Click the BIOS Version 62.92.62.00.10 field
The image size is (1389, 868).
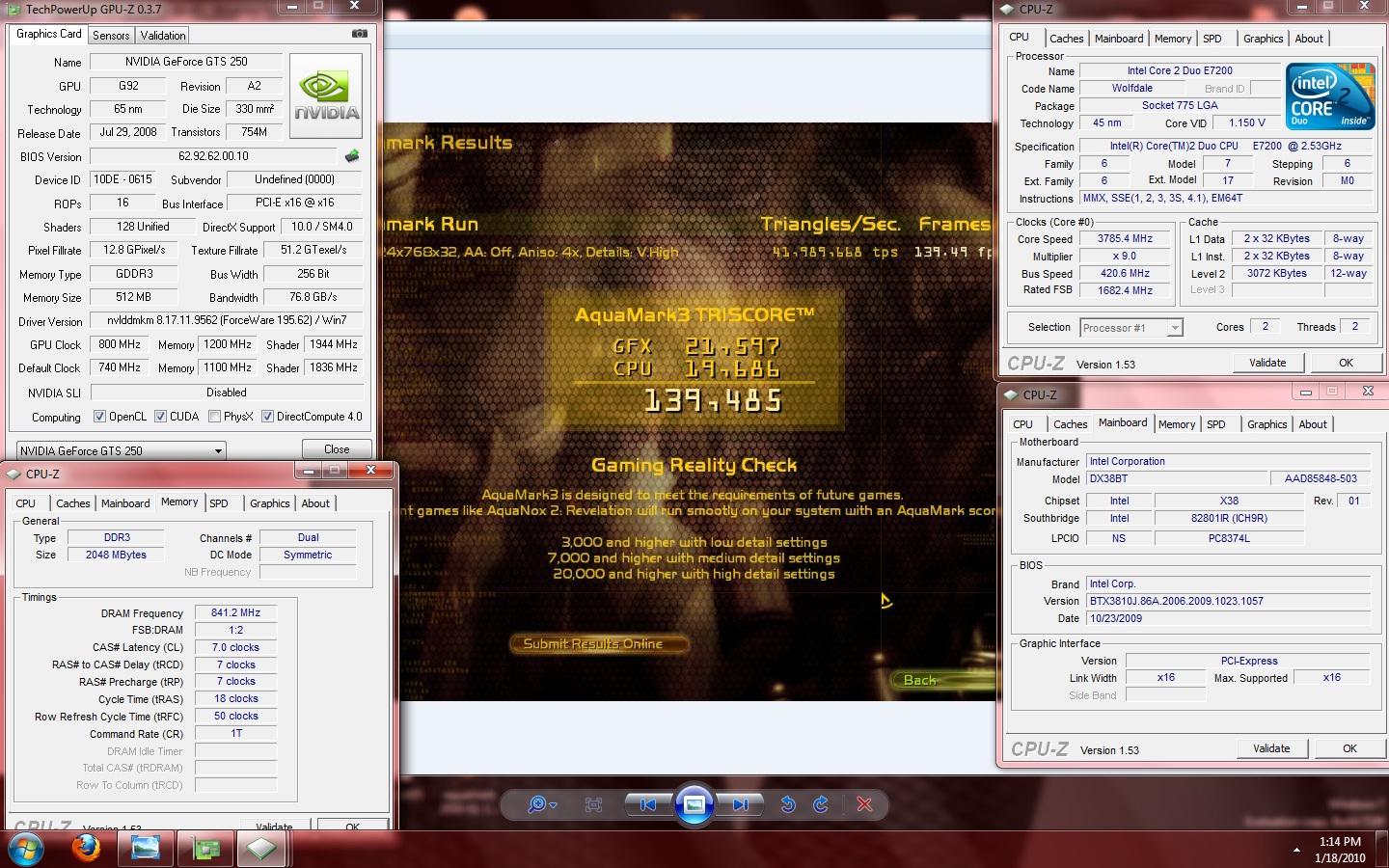coord(214,156)
